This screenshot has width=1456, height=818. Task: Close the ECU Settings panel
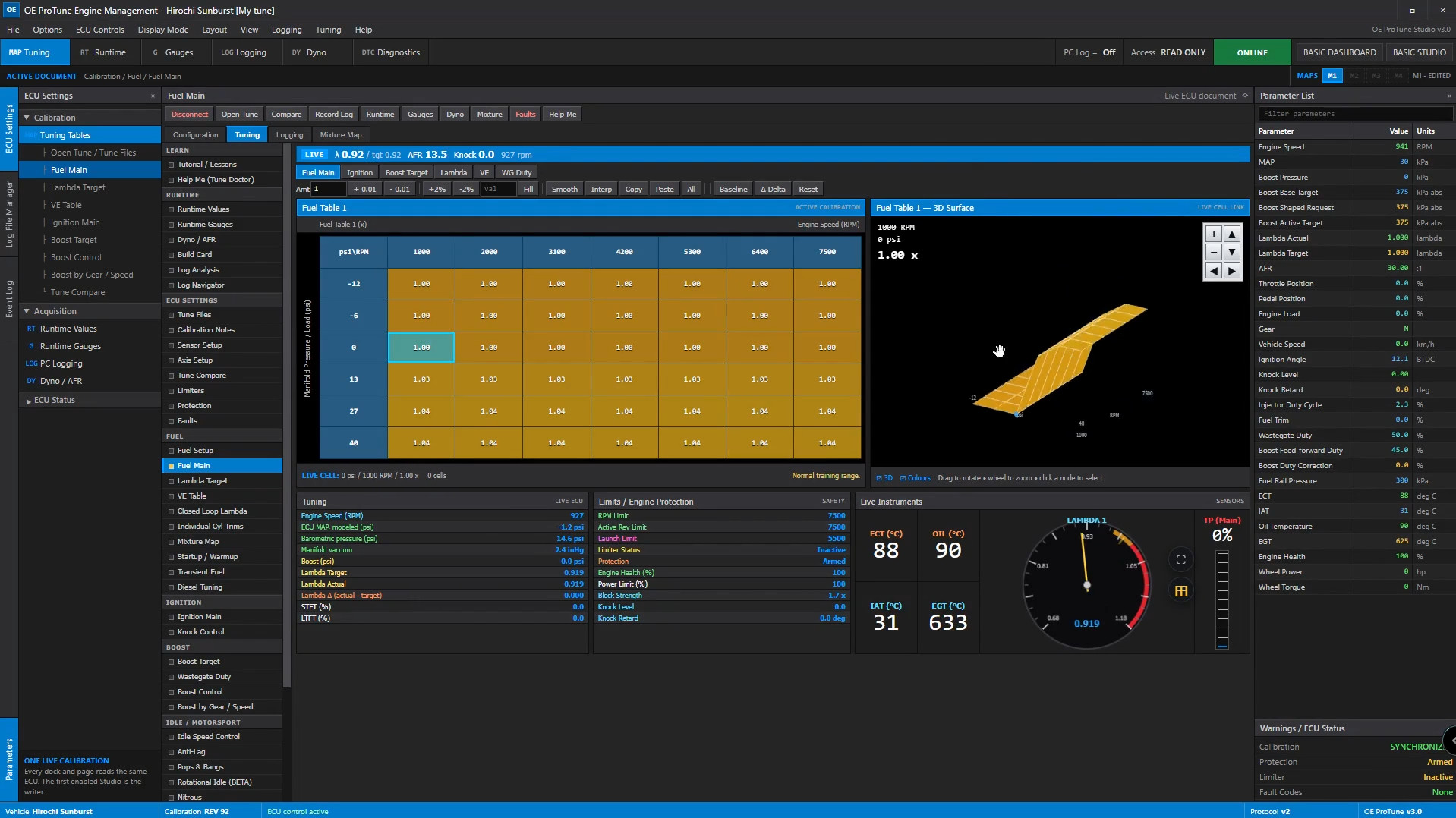coord(153,96)
